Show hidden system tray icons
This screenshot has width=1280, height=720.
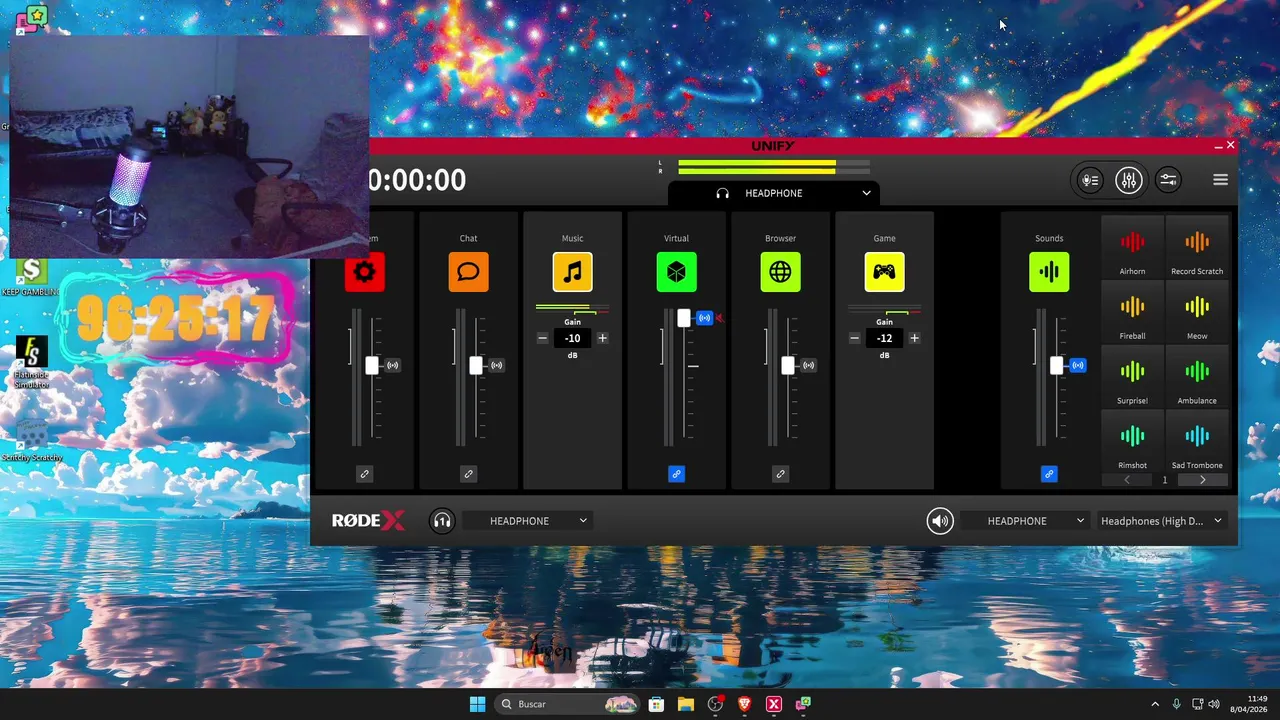pos(1155,704)
